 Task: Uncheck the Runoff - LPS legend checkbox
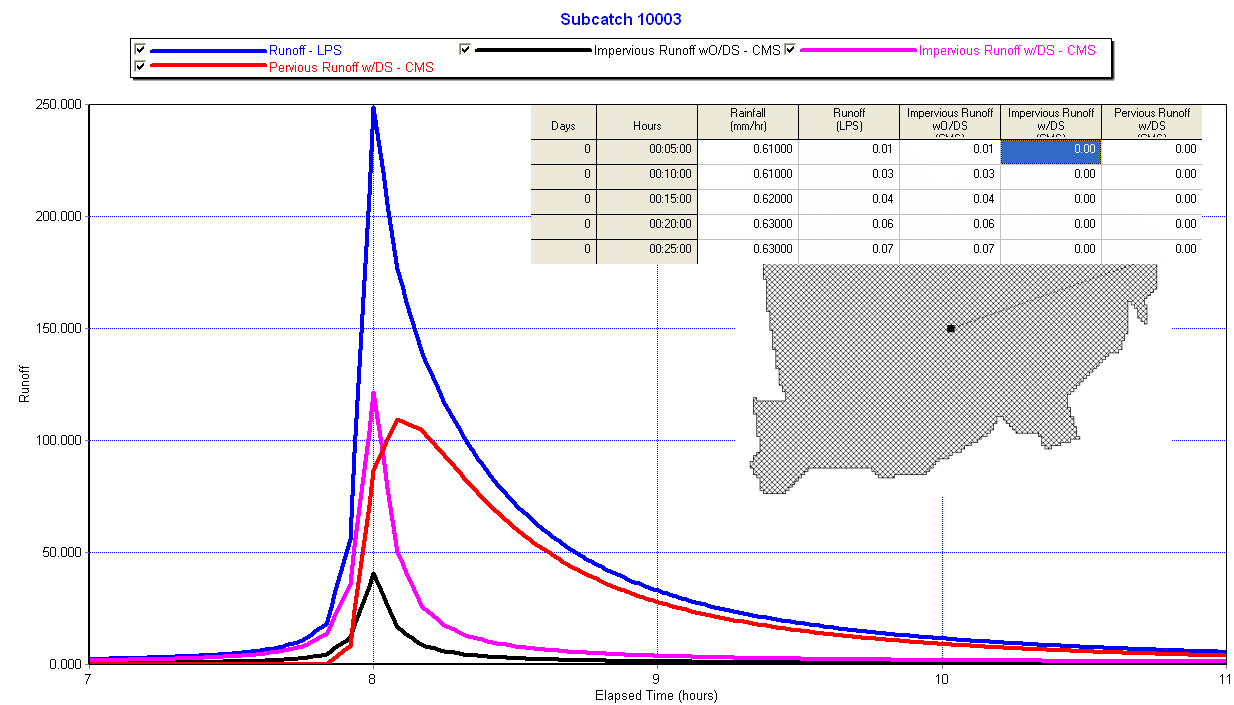(x=139, y=48)
